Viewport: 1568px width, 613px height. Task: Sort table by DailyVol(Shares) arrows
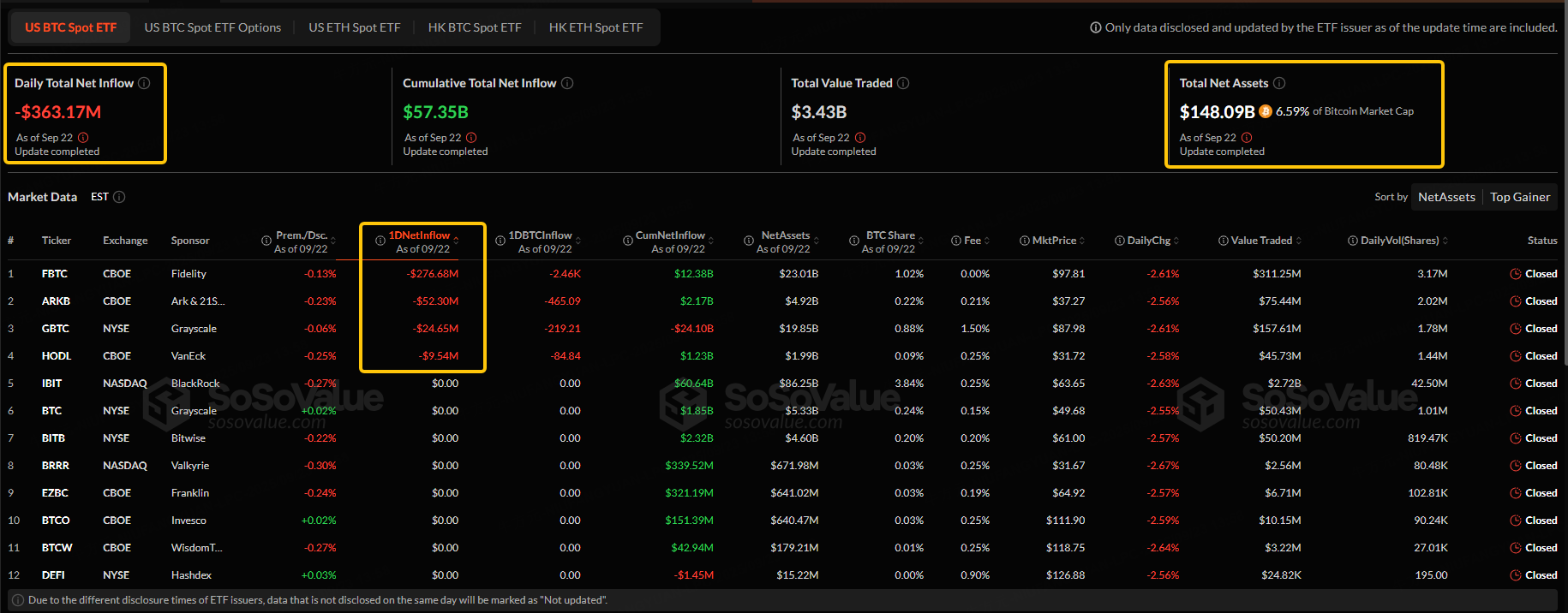click(x=1445, y=241)
